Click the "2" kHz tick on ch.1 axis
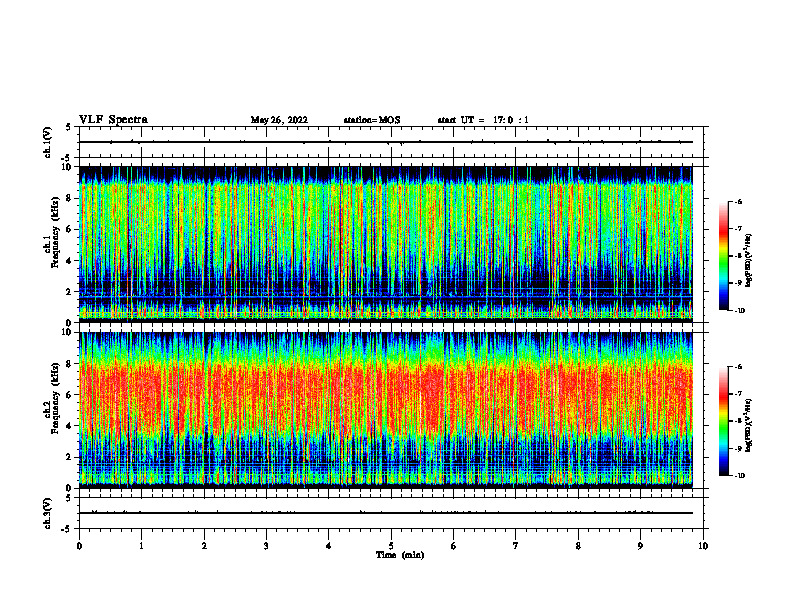Image resolution: width=792 pixels, height=612 pixels. [x=68, y=291]
